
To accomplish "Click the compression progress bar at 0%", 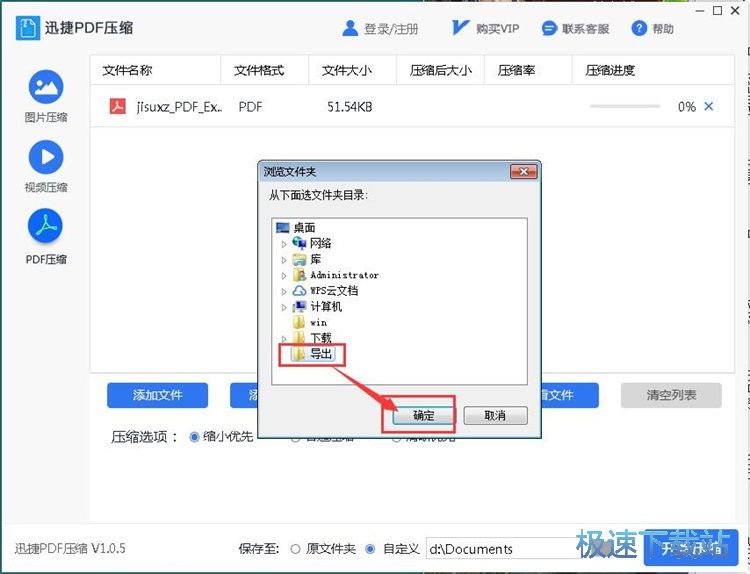I will click(x=625, y=106).
